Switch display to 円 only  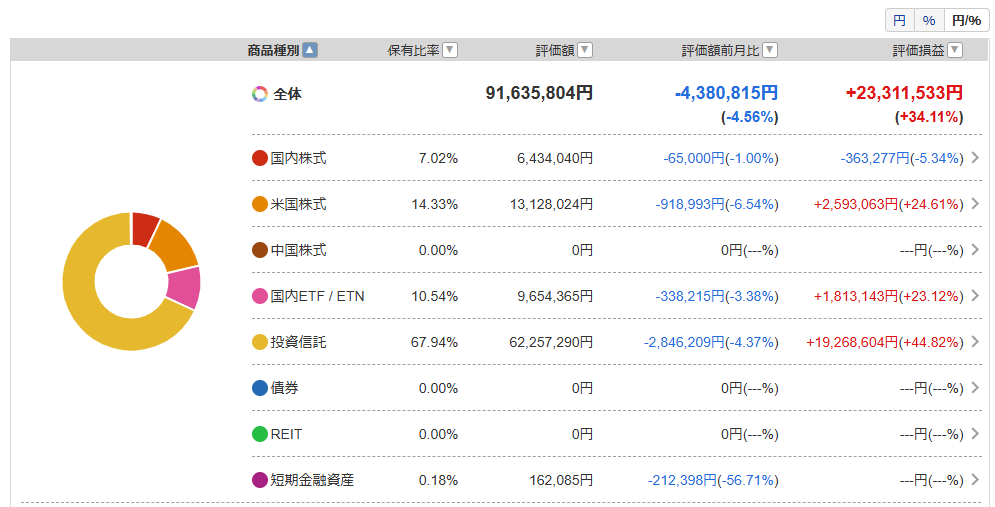(900, 20)
